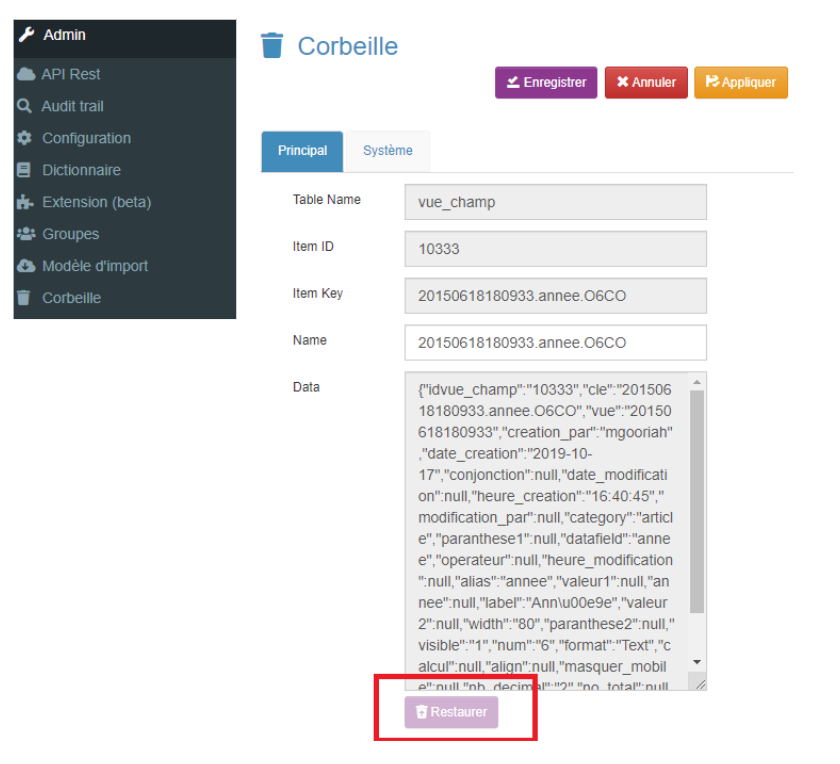Click the large trash icon in page title

click(272, 46)
